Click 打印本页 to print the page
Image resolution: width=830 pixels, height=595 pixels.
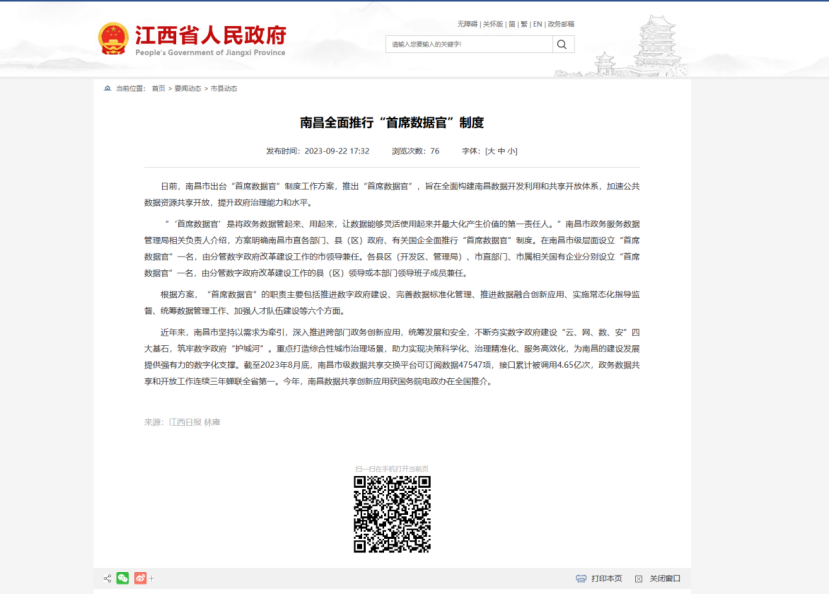(x=607, y=578)
